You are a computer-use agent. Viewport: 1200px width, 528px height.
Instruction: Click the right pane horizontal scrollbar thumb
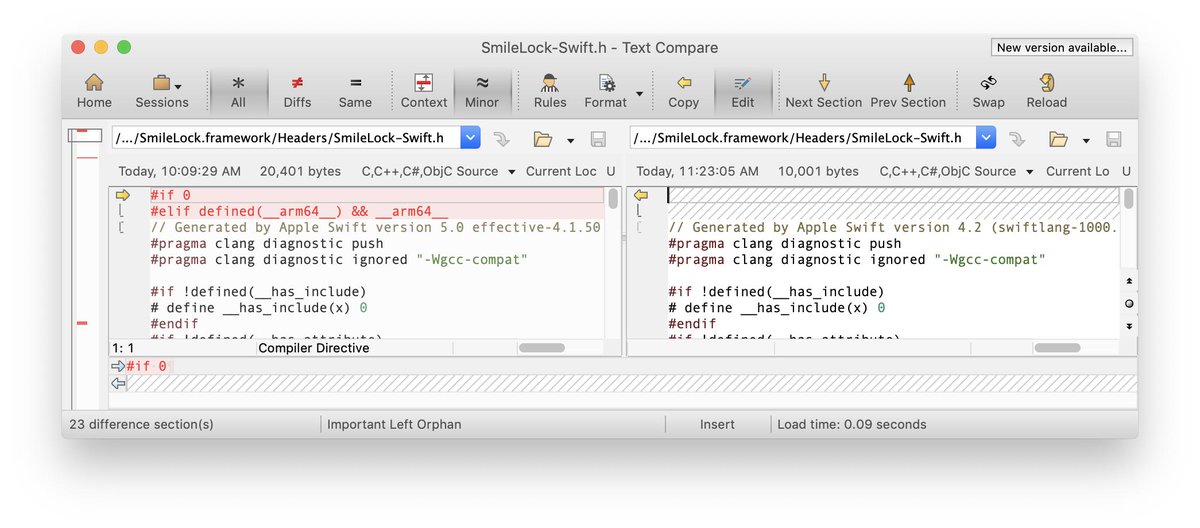tap(1057, 348)
